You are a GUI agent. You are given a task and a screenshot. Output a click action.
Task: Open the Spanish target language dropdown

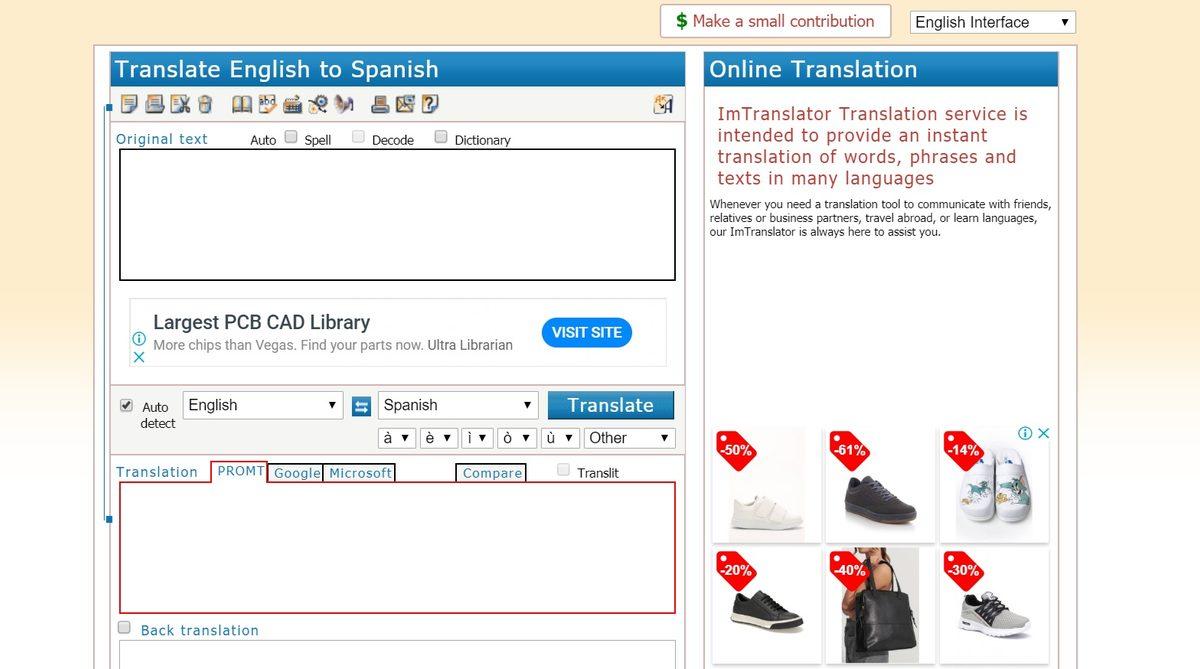coord(458,405)
